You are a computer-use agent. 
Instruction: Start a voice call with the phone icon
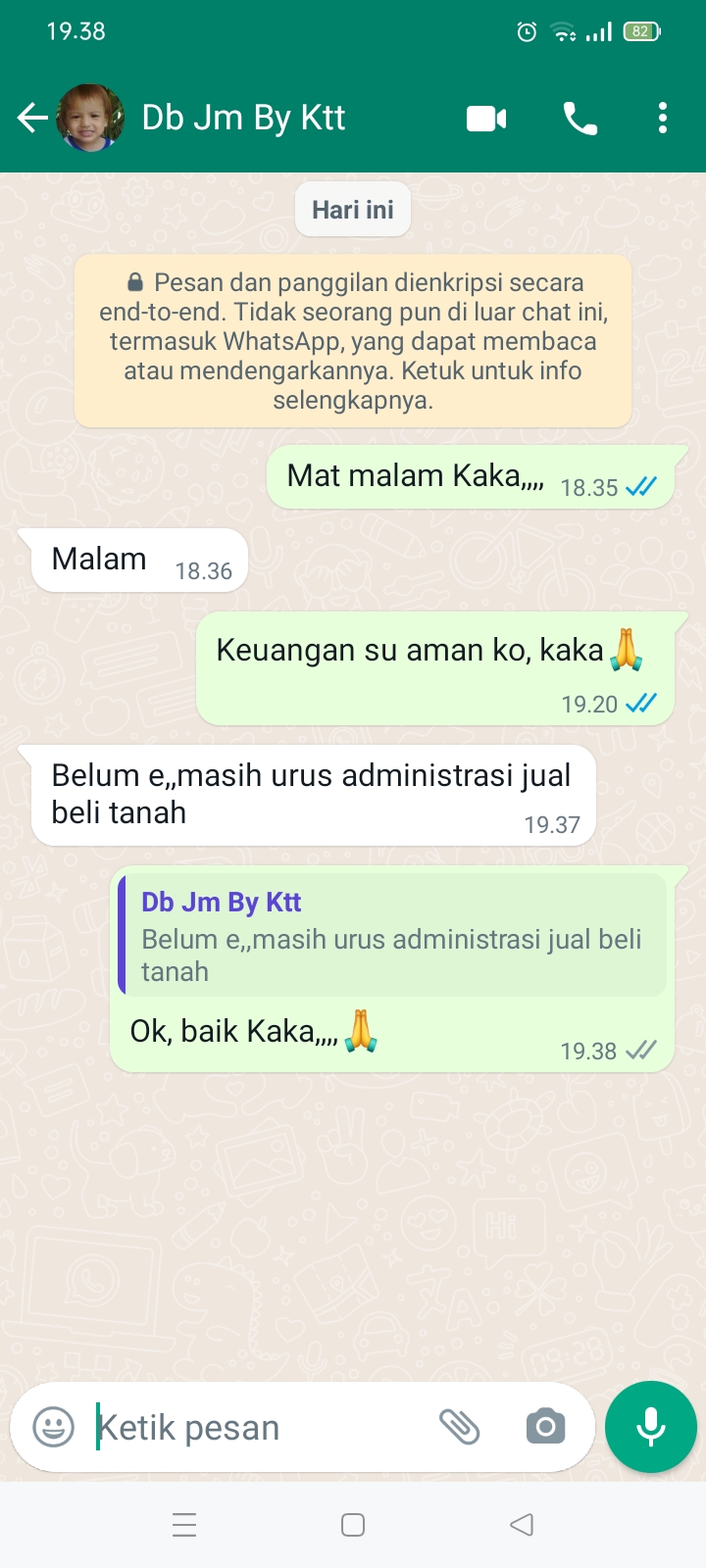(580, 119)
